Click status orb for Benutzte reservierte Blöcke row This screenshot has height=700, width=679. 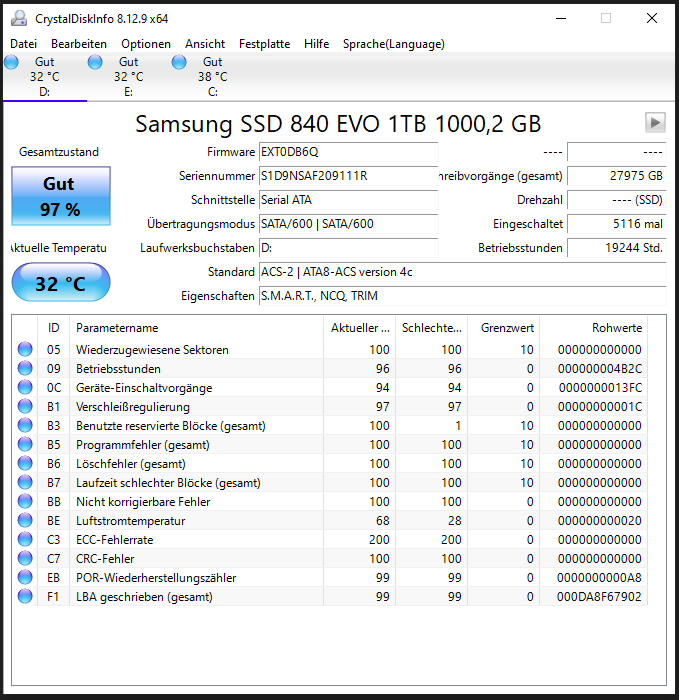click(25, 425)
